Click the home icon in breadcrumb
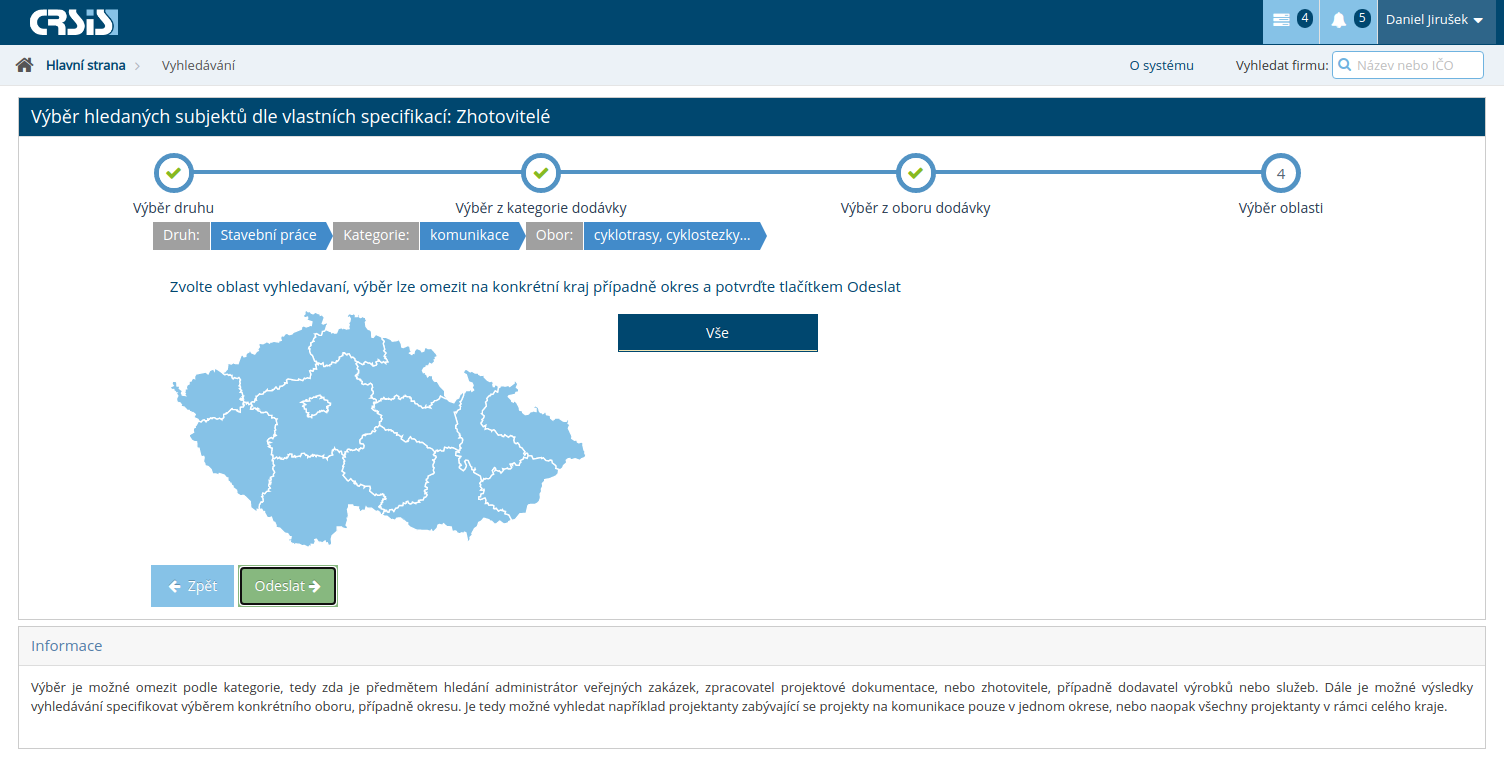1504x771 pixels. coord(25,65)
